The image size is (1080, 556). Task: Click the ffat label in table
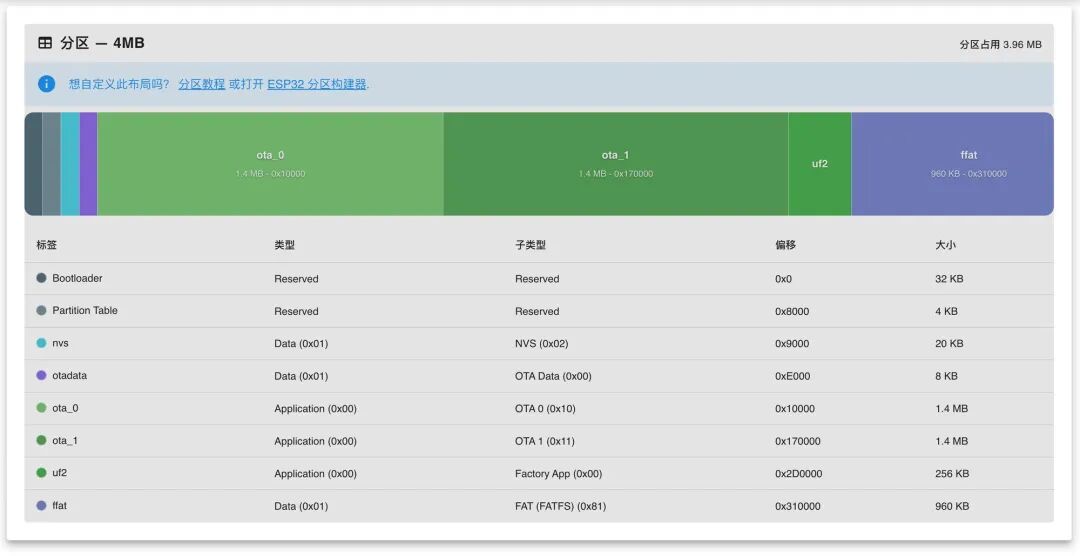coord(60,506)
